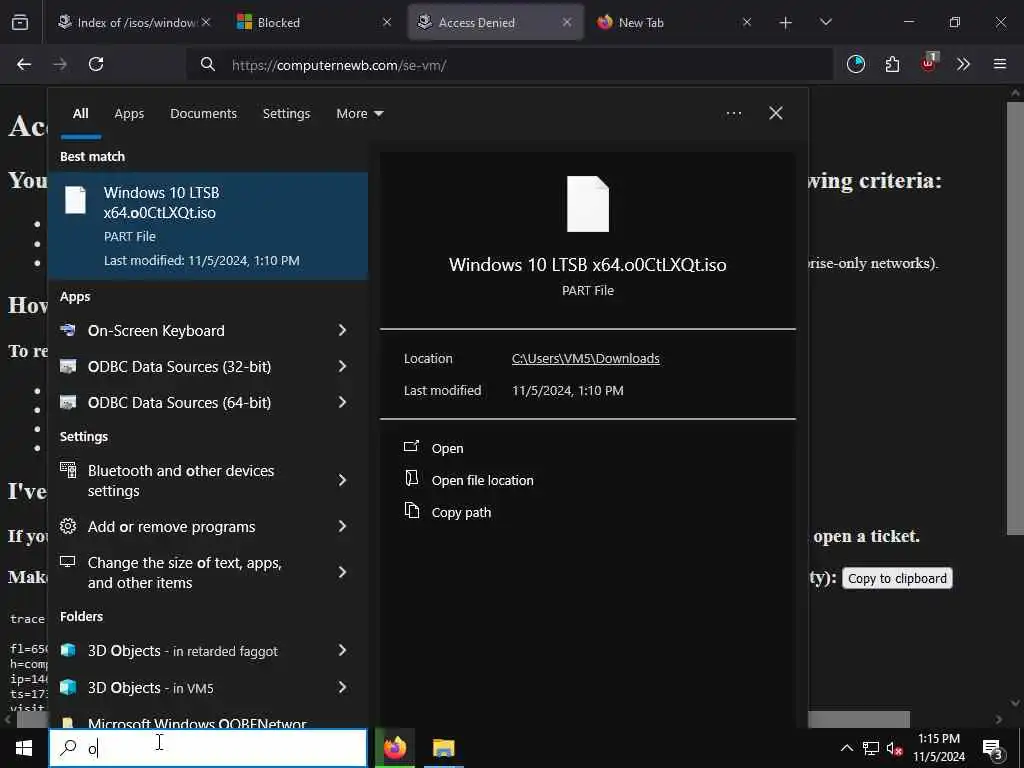Go back using browser back arrow
The image size is (1024, 768).
point(24,64)
